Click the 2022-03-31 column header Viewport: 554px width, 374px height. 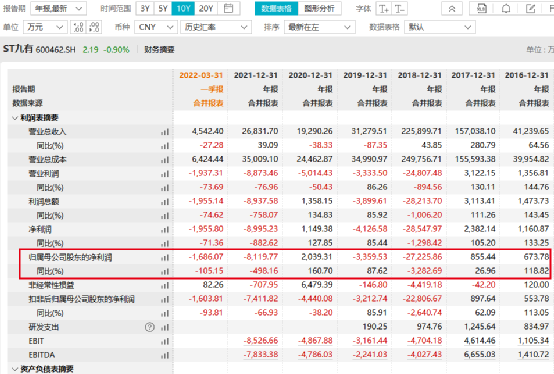pyautogui.click(x=201, y=75)
